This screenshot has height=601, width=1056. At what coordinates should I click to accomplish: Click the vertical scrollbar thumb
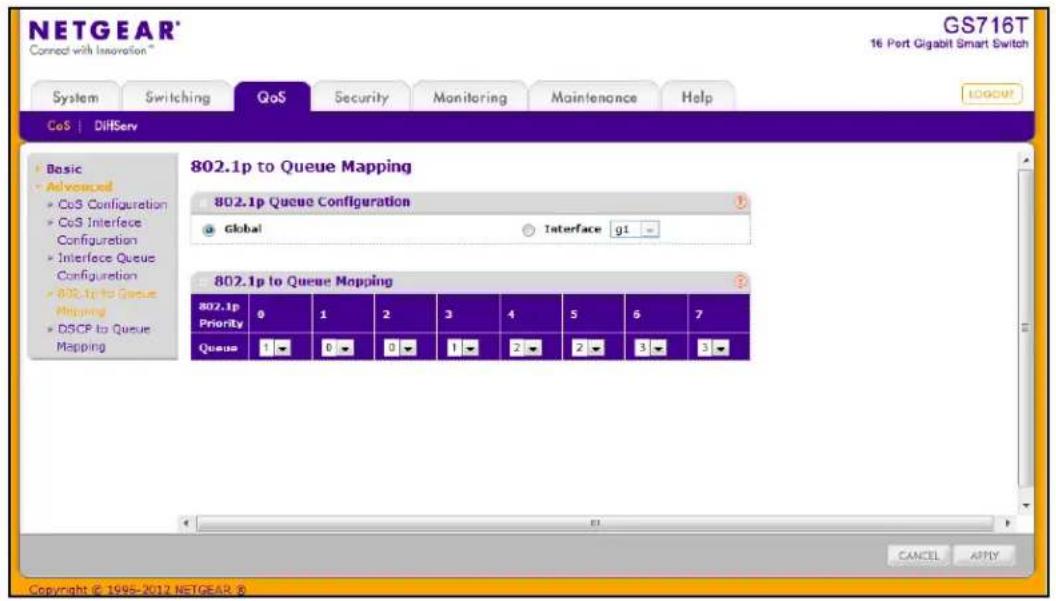(1026, 328)
